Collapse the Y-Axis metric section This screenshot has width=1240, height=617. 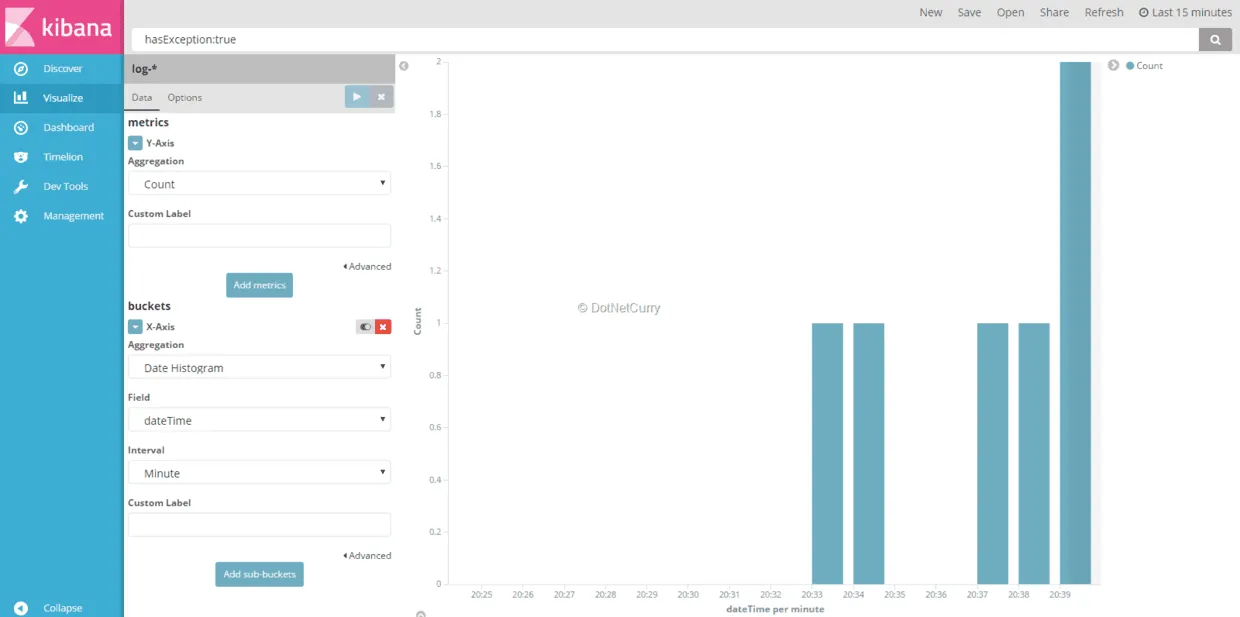[135, 143]
